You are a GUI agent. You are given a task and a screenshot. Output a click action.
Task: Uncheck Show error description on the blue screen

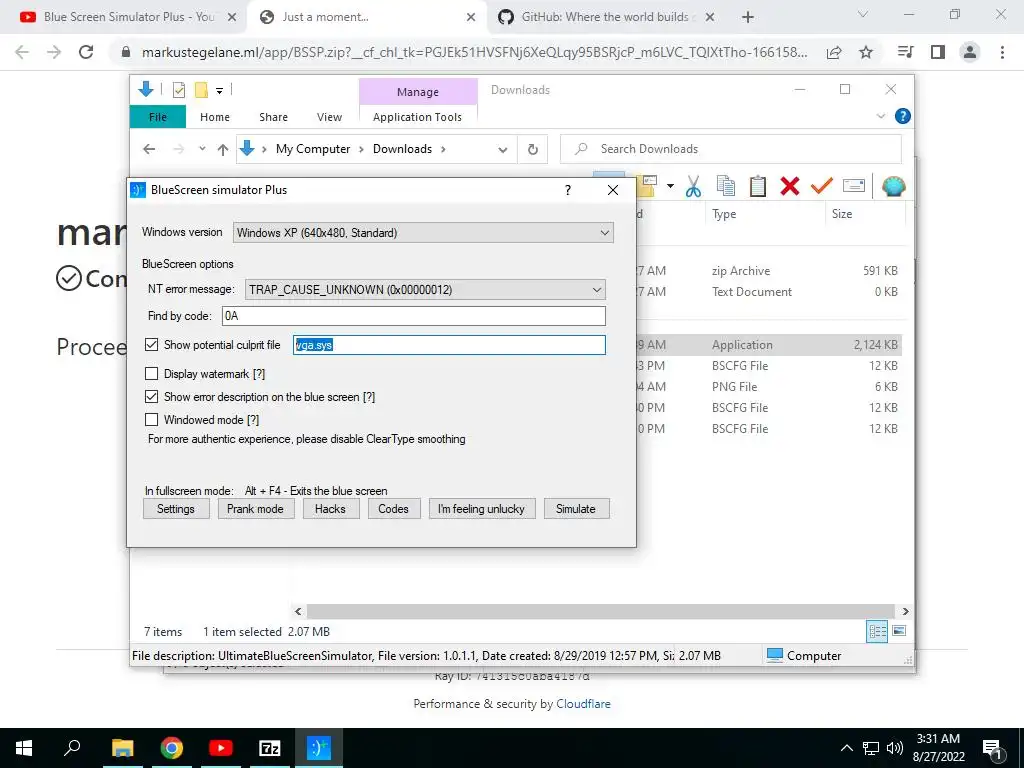[152, 396]
